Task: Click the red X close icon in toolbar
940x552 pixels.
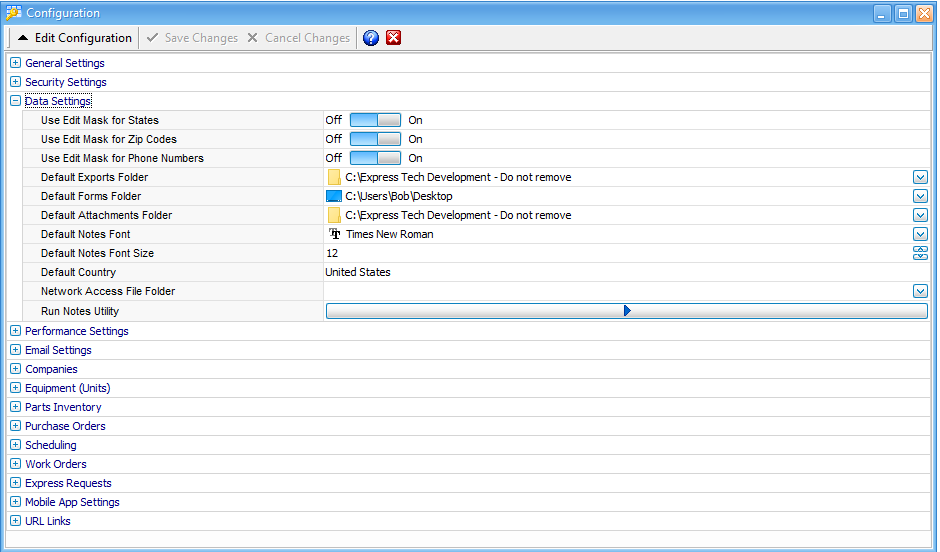Action: click(393, 38)
